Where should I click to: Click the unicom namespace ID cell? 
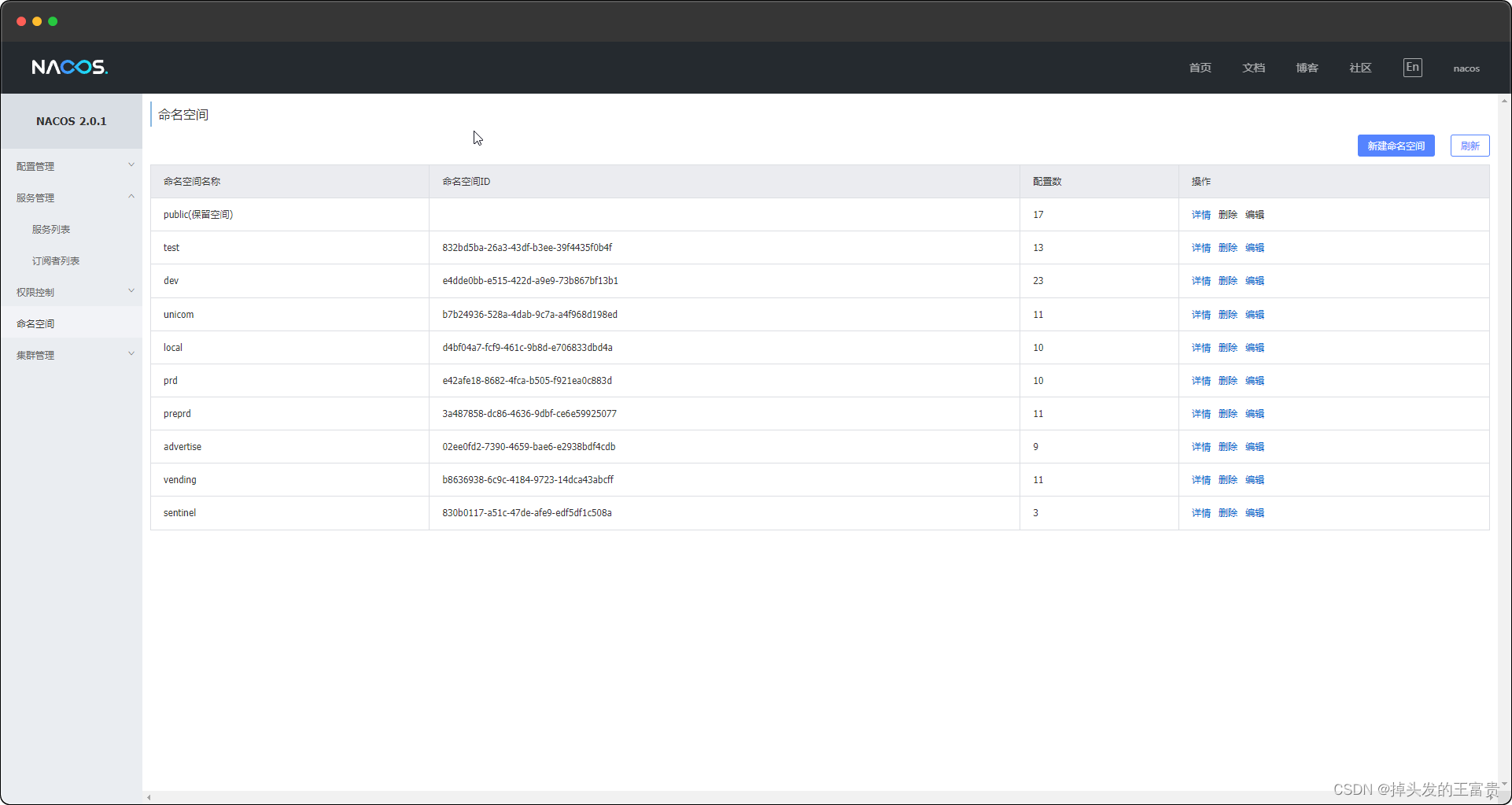pyautogui.click(x=725, y=315)
